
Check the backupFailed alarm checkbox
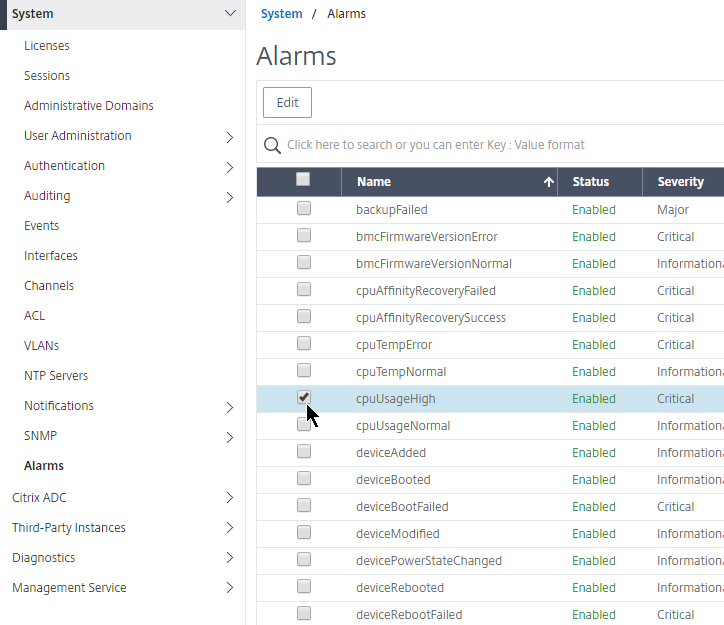click(x=304, y=209)
